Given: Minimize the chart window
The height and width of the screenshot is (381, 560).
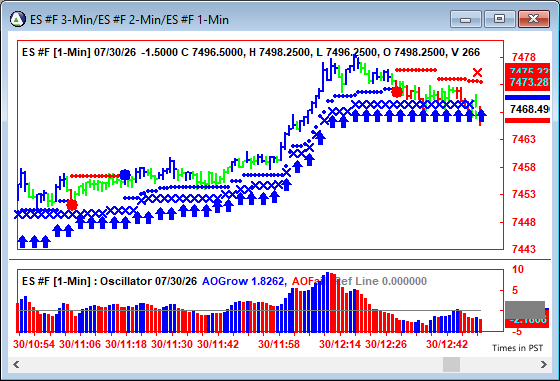Looking at the screenshot, I should (466, 19).
